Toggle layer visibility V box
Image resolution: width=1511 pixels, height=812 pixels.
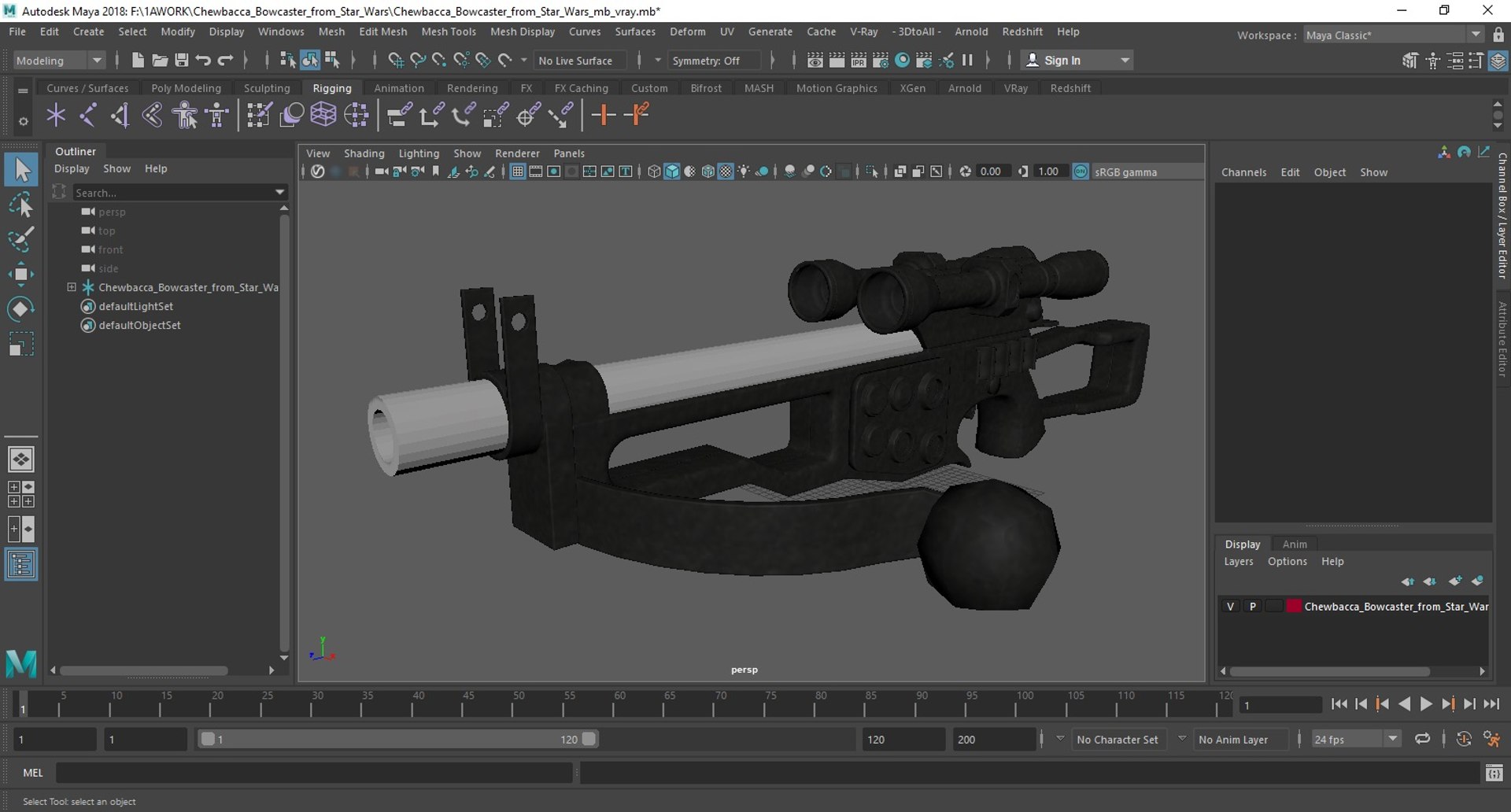1230,606
